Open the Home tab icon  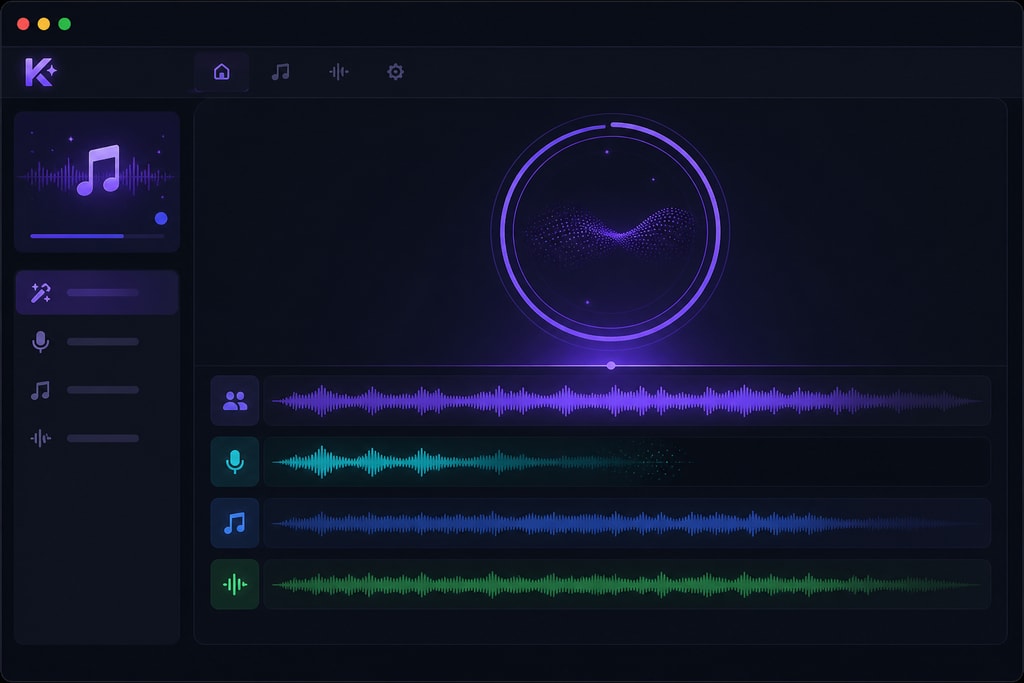click(221, 72)
